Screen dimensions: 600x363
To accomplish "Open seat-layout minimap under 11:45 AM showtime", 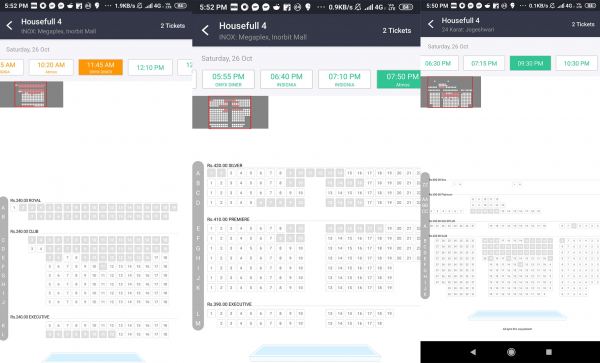I will pos(31,94).
